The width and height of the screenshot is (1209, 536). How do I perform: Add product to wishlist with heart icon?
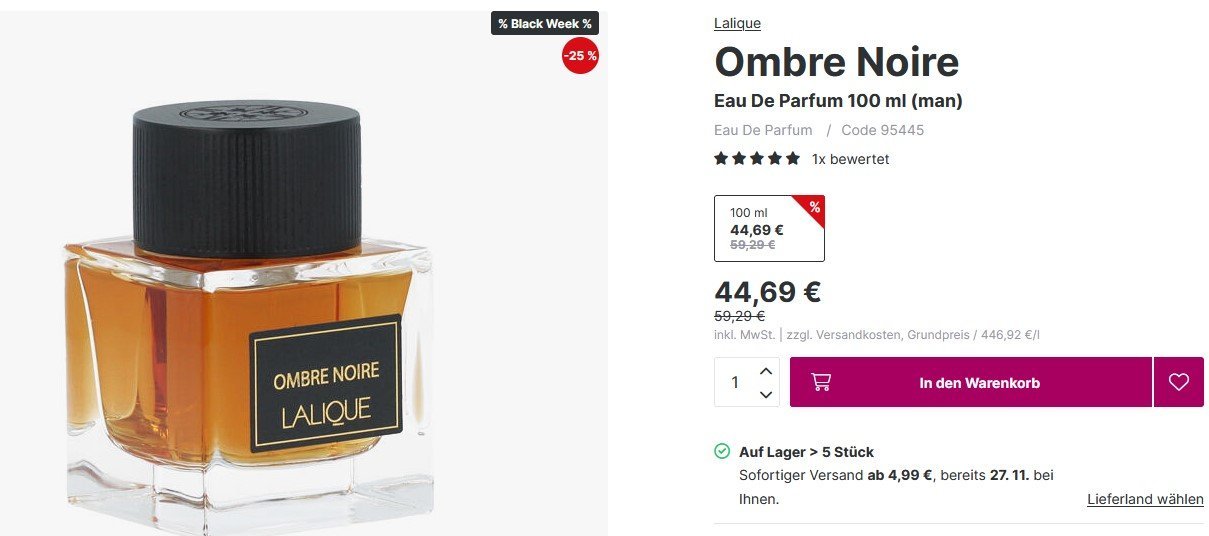point(1179,382)
